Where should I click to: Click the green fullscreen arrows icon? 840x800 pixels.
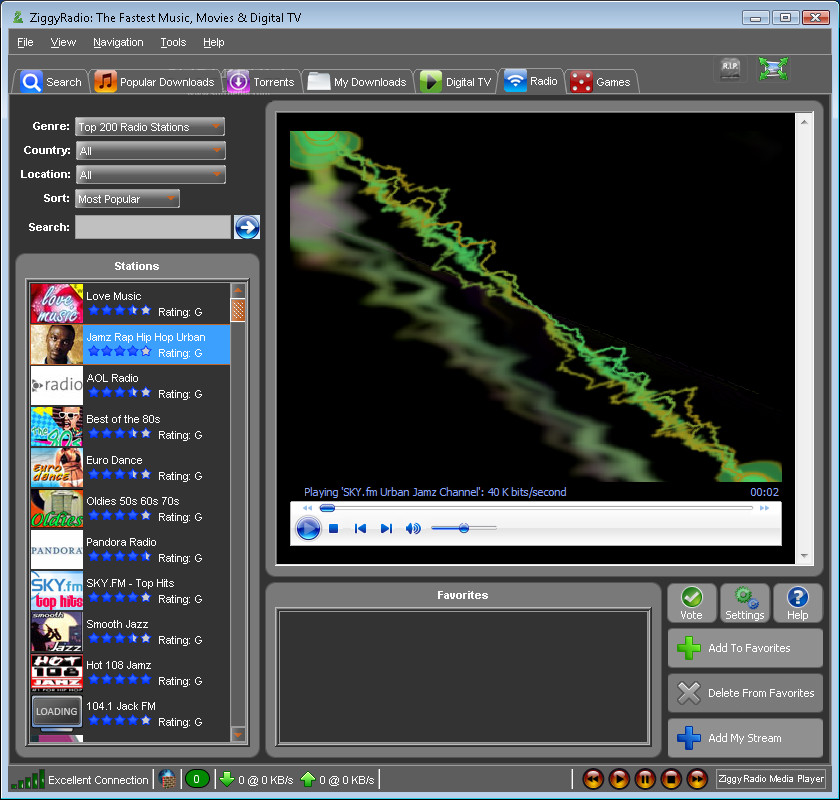coord(773,69)
